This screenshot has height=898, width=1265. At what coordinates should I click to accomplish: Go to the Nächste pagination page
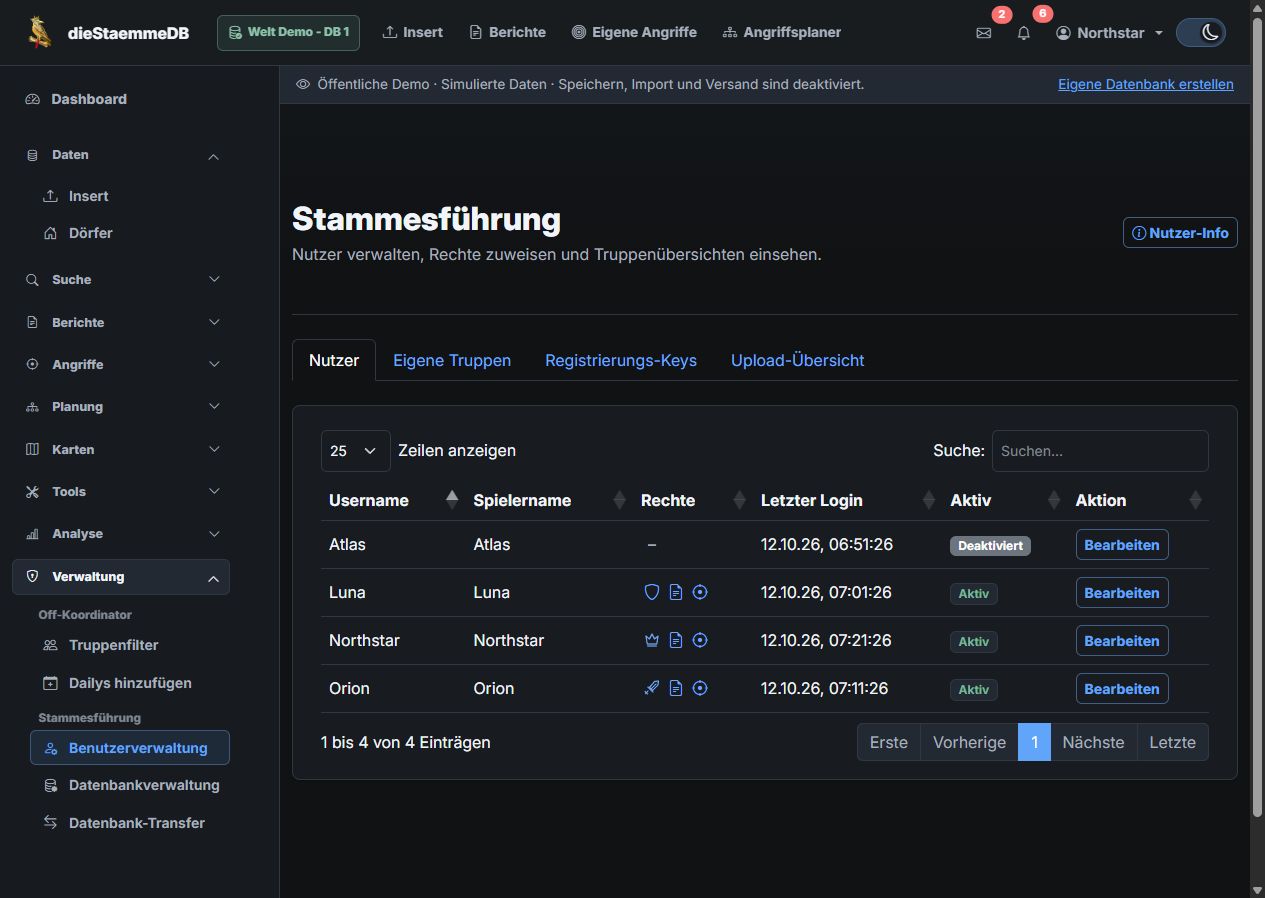[x=1094, y=742]
